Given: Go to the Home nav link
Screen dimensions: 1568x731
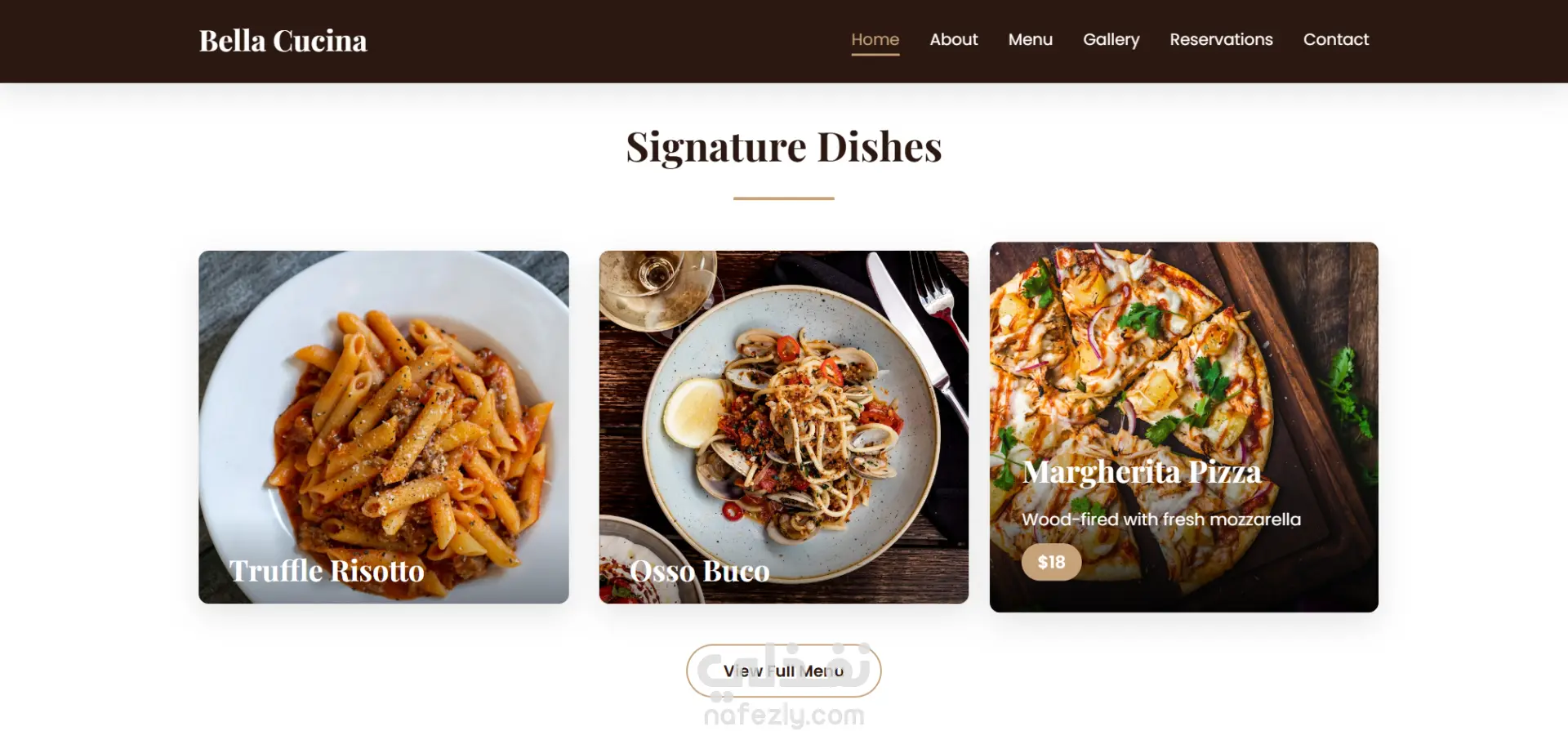Looking at the screenshot, I should tap(875, 39).
